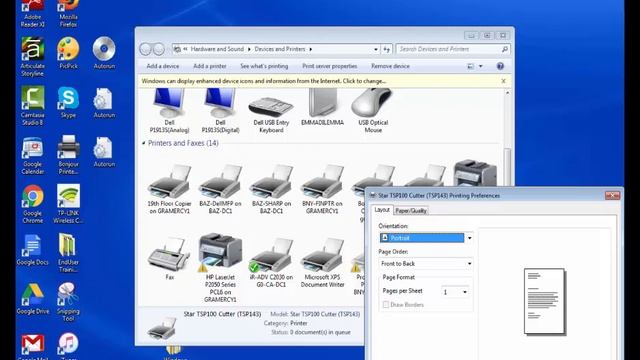The image size is (640, 360).
Task: Refresh the Devices and Printers address bar
Action: pyautogui.click(x=387, y=49)
